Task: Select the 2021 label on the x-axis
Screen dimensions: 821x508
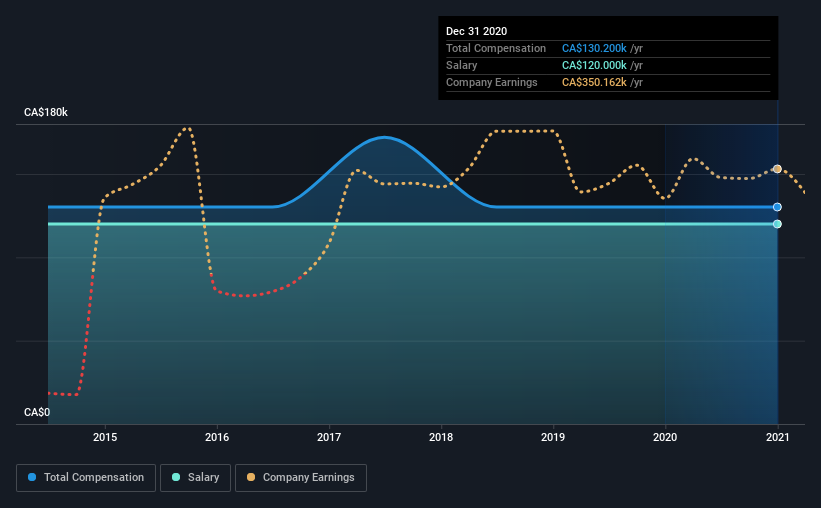Action: tap(778, 437)
